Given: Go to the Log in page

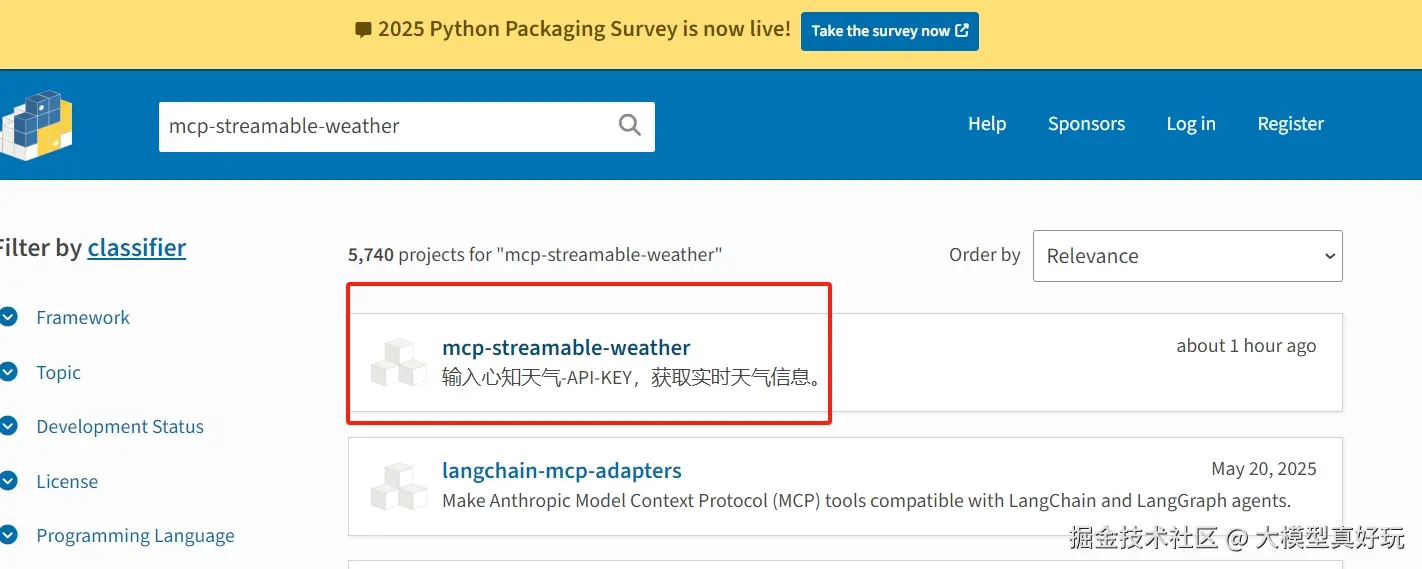Looking at the screenshot, I should 1190,124.
